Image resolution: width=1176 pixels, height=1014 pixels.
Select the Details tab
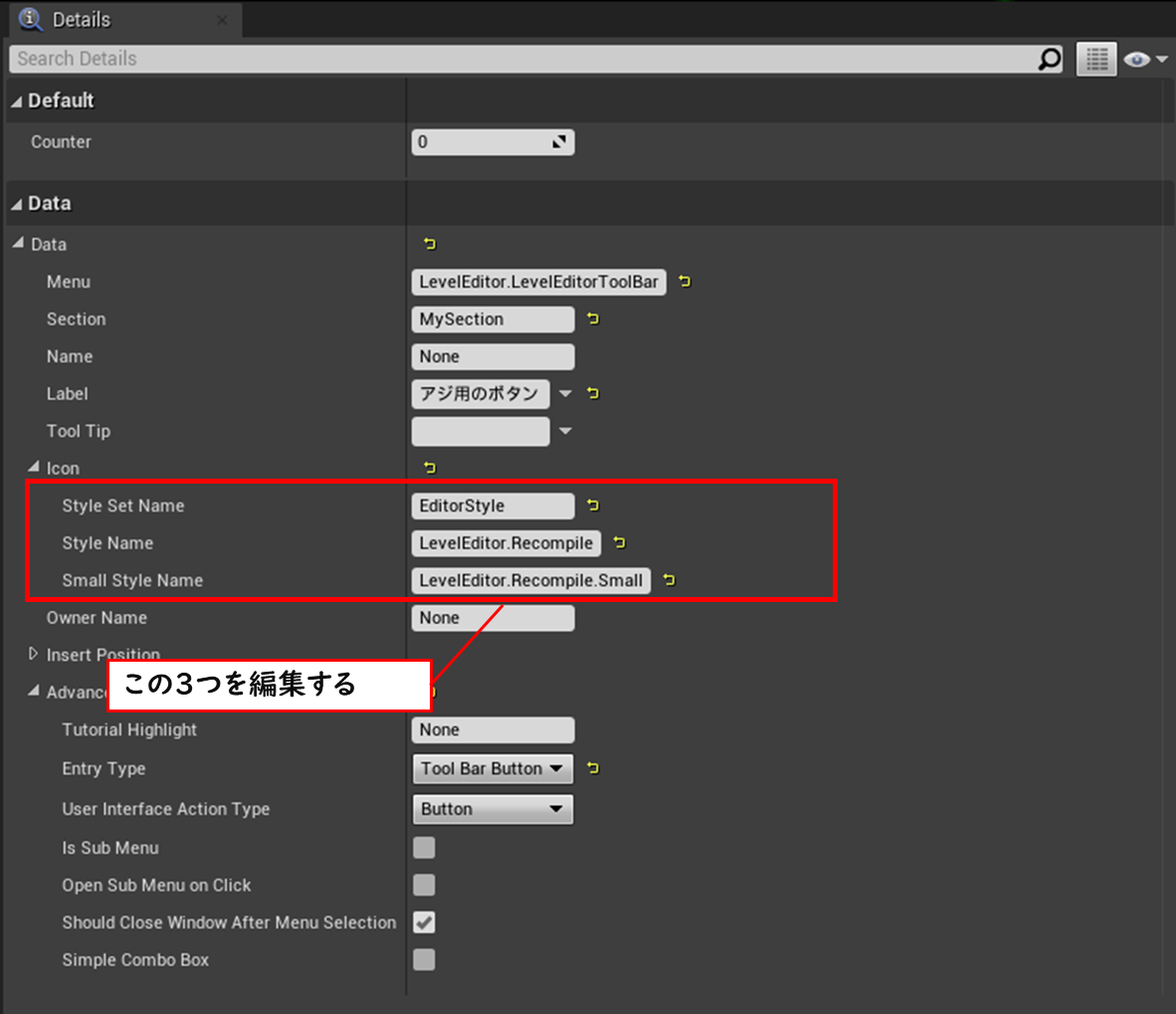(125, 20)
